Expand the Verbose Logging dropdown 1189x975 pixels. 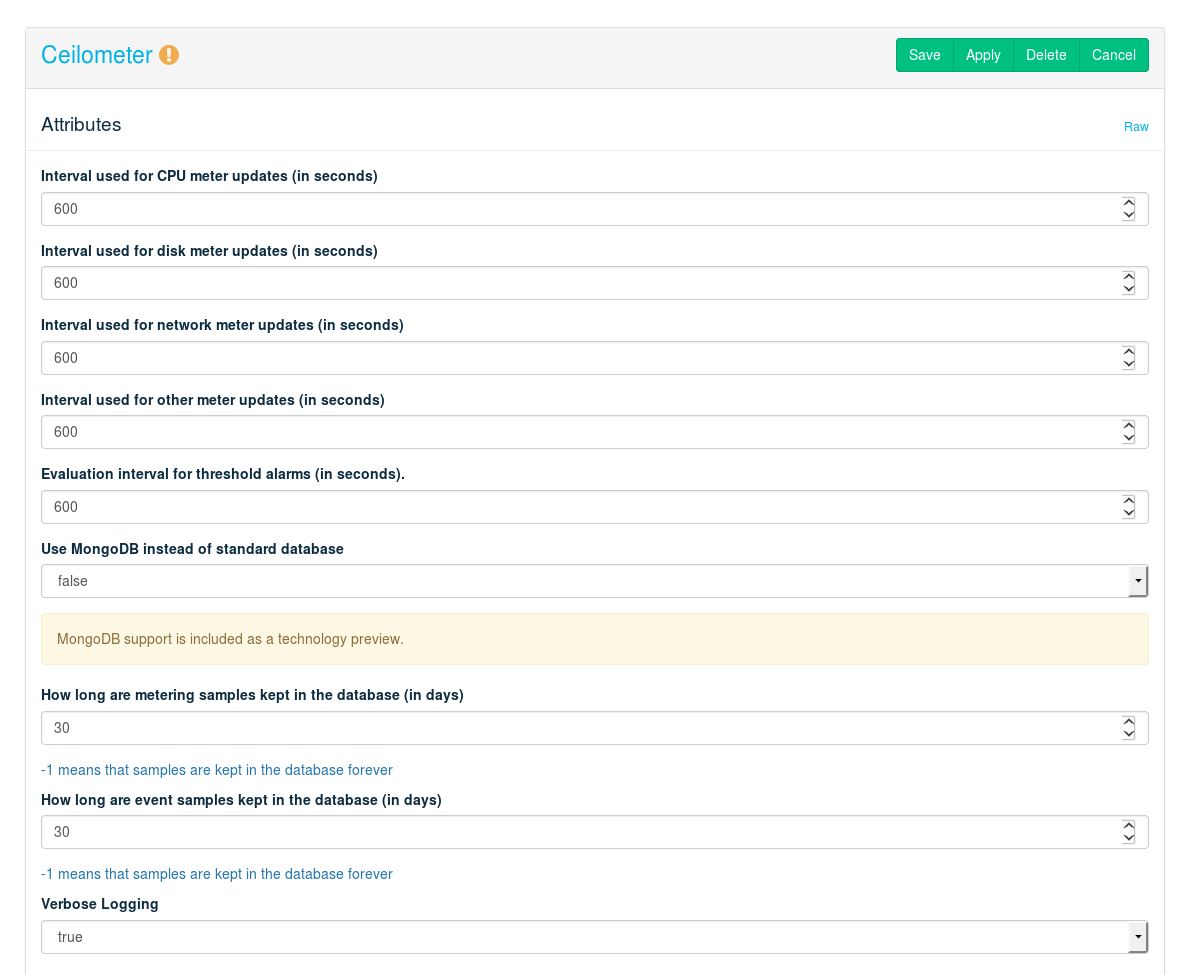coord(594,937)
